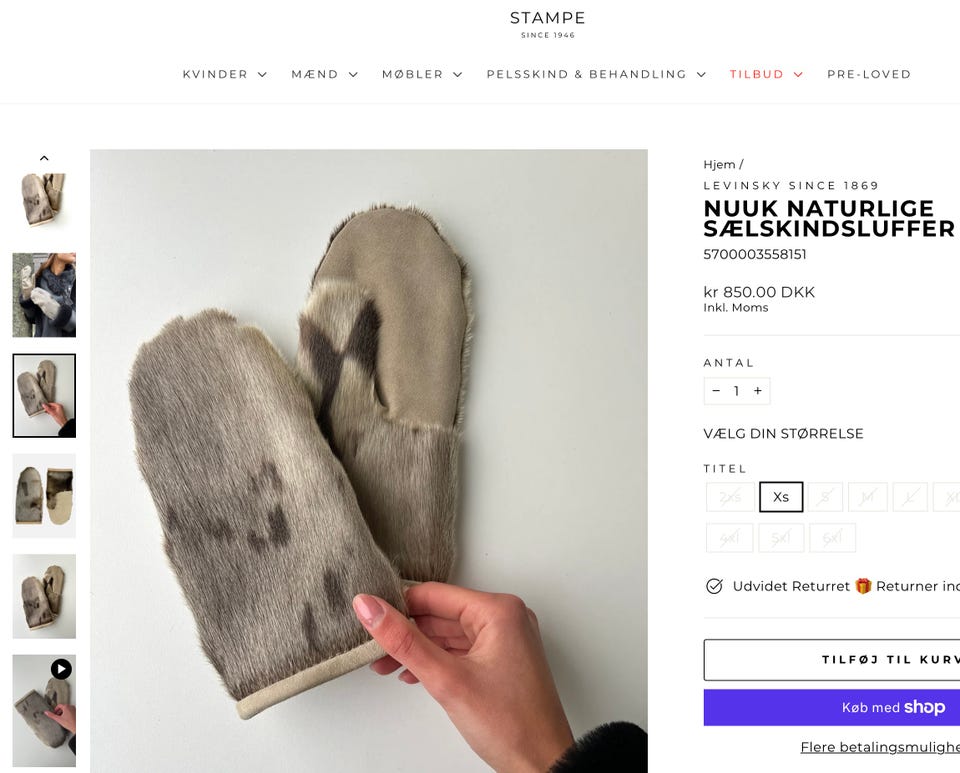
Task: Click the checkmark icon beside Udvidet Returret
Action: (x=714, y=586)
